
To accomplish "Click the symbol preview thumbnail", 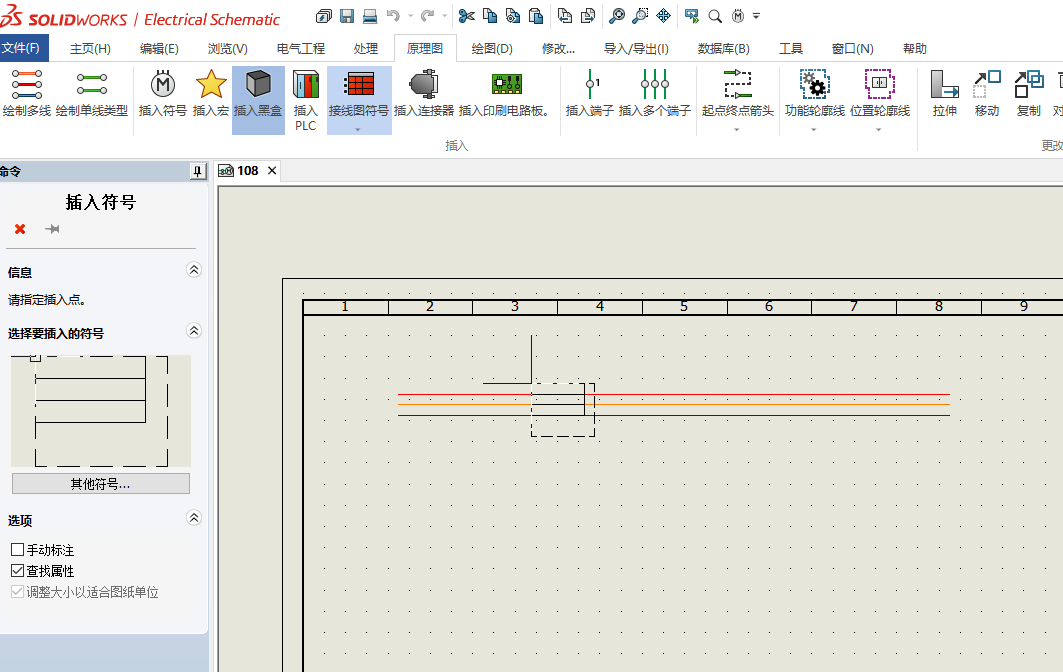I will click(x=100, y=410).
